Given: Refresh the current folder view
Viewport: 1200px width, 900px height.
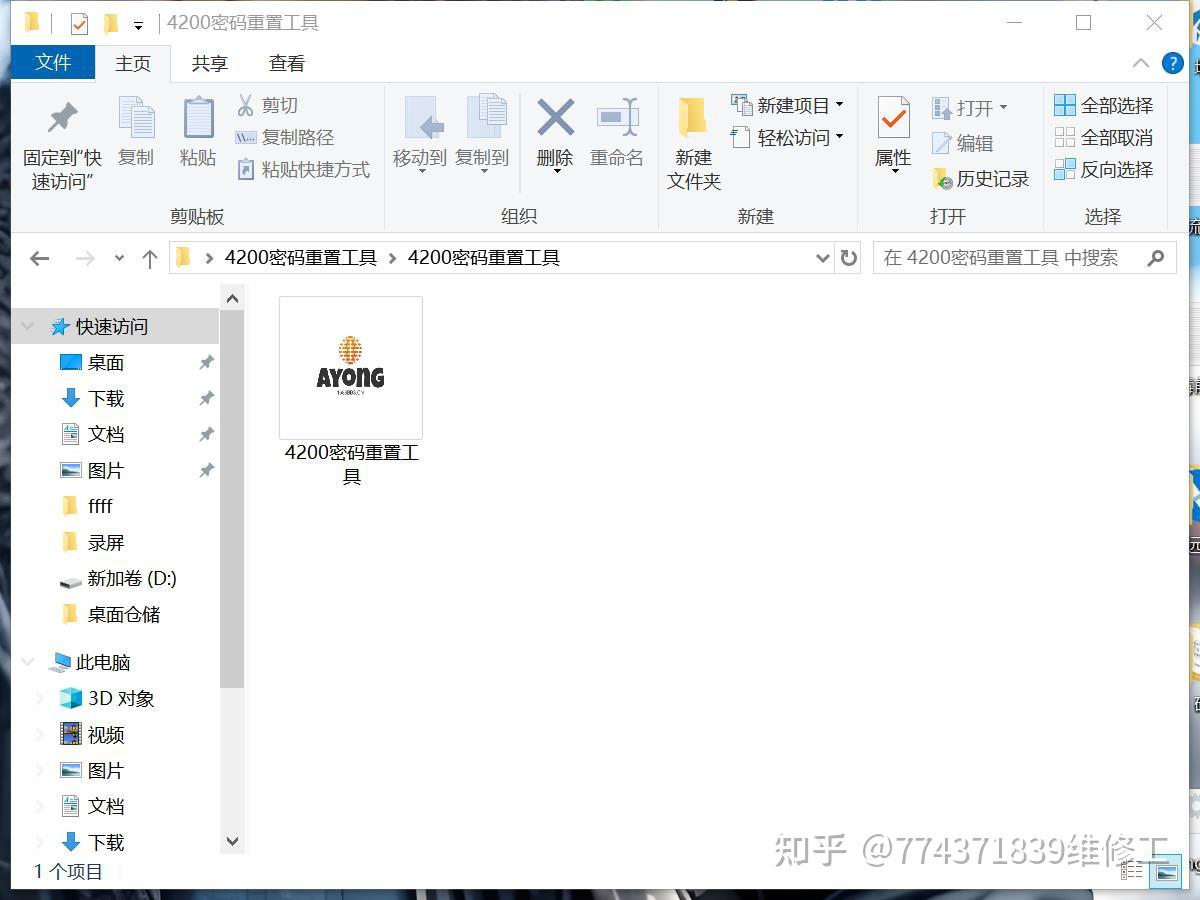Looking at the screenshot, I should (849, 258).
